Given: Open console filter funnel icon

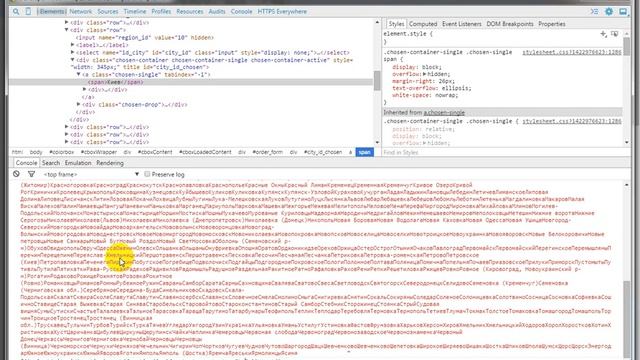Looking at the screenshot, I should (x=31, y=174).
